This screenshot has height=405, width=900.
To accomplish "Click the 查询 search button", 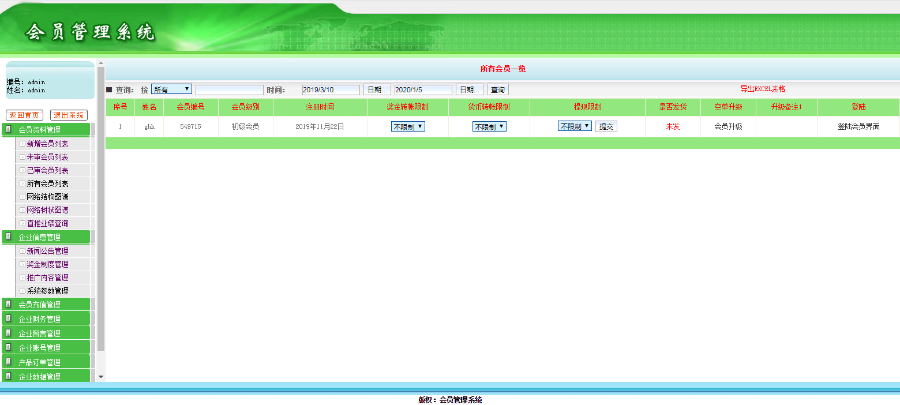I will [x=498, y=89].
